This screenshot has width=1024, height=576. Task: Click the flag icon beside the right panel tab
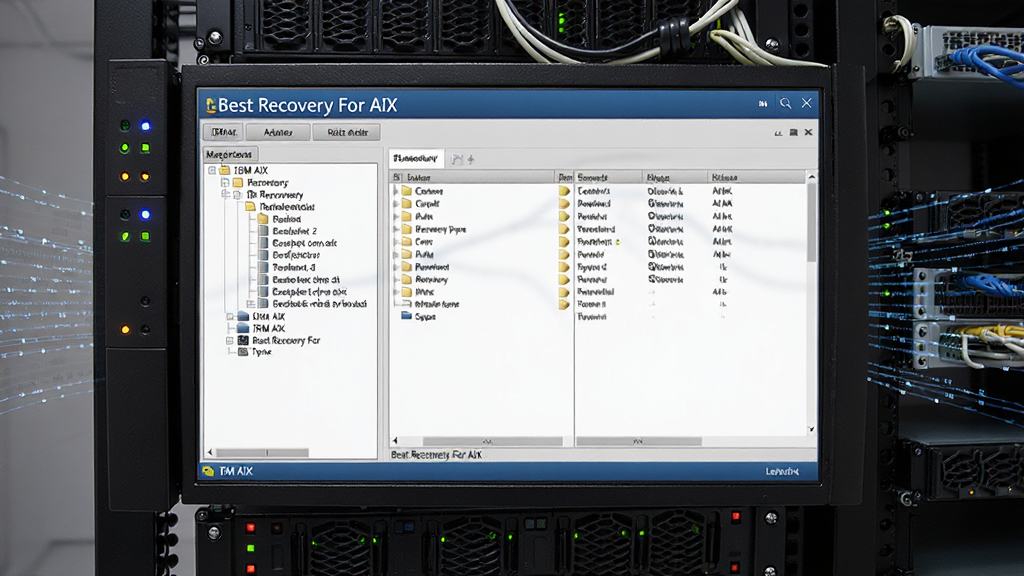tap(457, 159)
